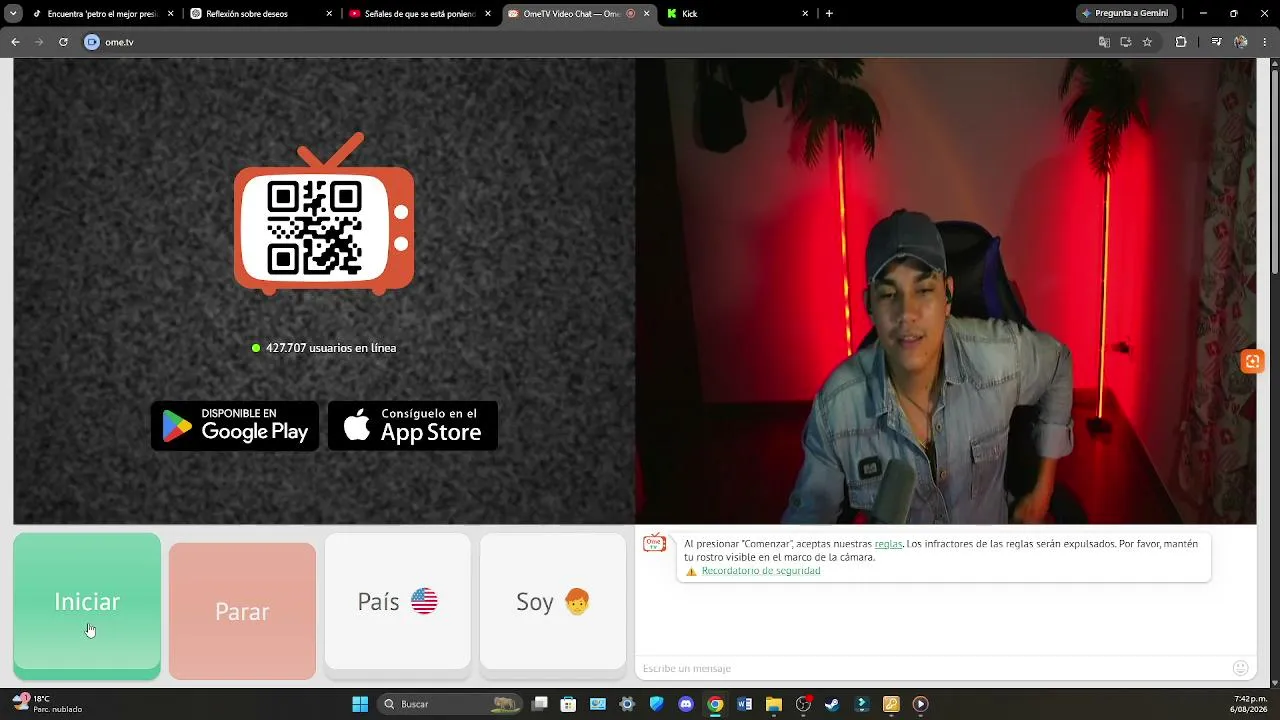Screen dimensions: 1280x720
Task: Close the Kick tab
Action: coord(805,14)
